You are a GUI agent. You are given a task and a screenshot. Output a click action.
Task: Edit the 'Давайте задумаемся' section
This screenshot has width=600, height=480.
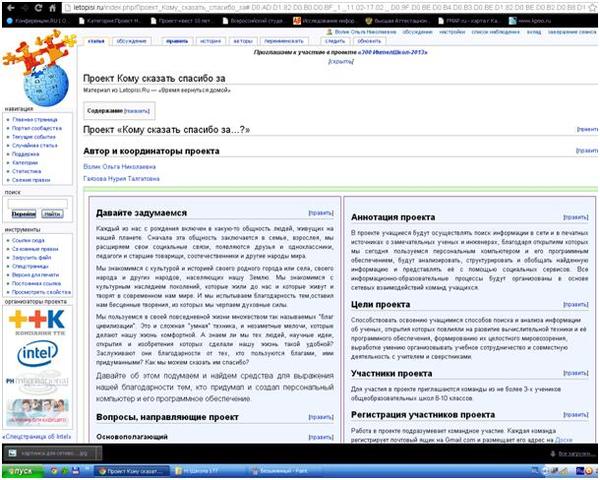(321, 213)
